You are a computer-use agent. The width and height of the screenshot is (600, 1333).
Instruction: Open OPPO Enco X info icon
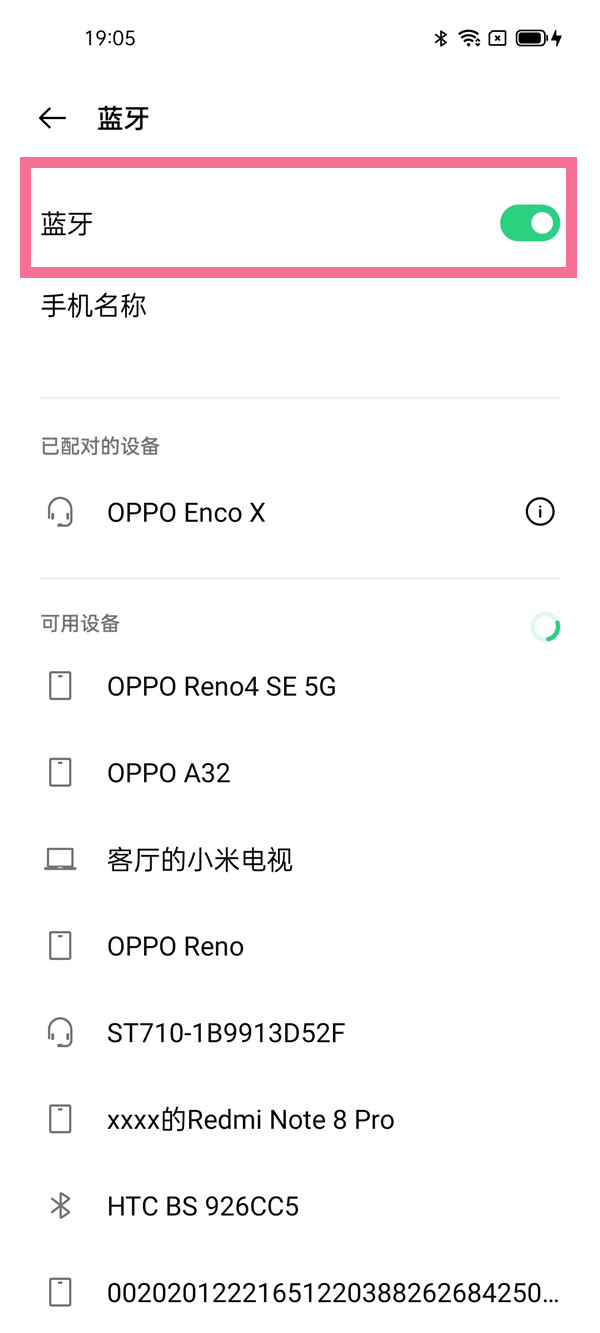(540, 513)
